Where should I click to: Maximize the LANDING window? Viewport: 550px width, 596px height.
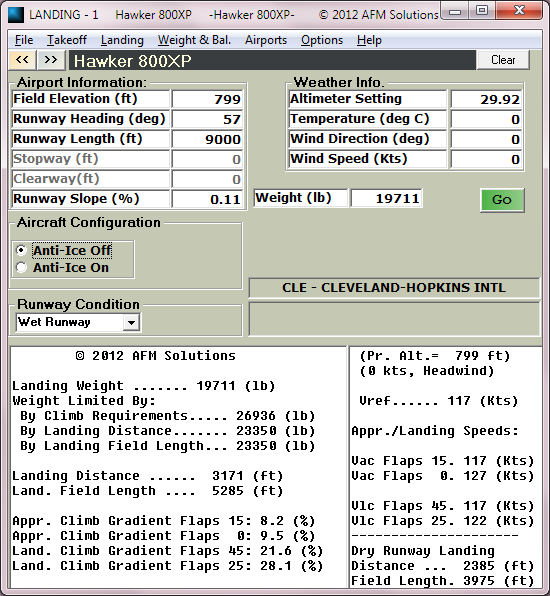(x=482, y=11)
